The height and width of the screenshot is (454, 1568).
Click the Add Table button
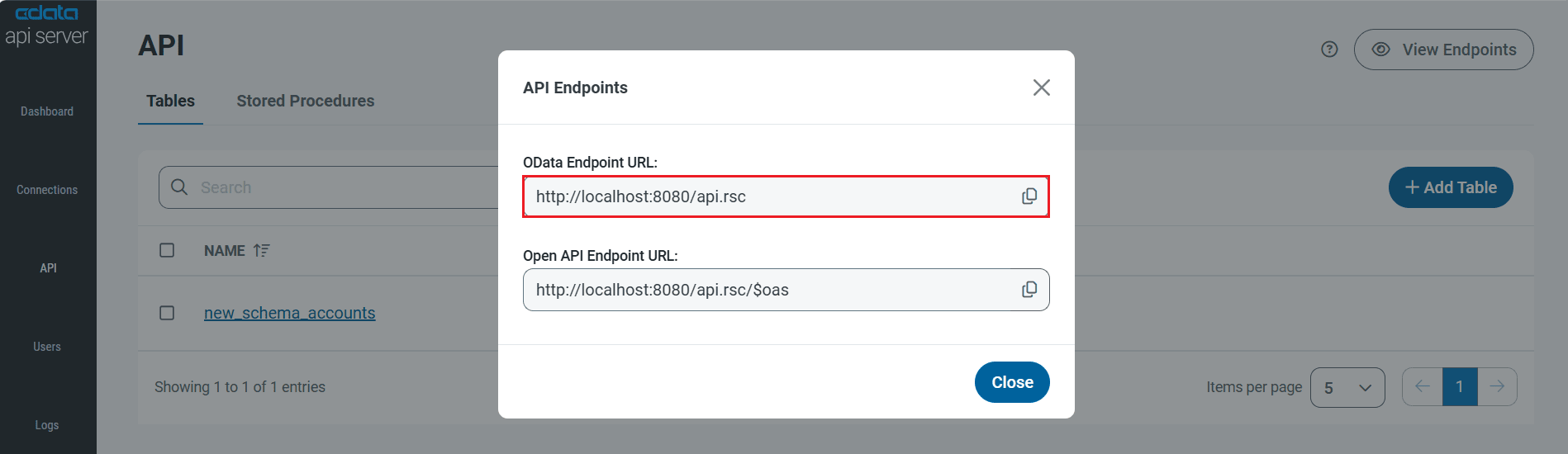click(1450, 187)
